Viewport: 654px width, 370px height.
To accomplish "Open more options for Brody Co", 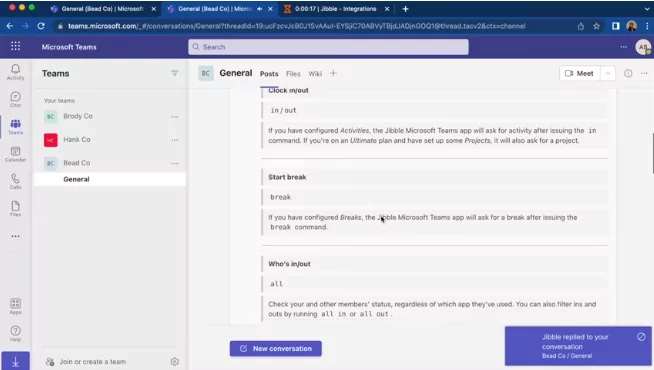I will pos(175,117).
